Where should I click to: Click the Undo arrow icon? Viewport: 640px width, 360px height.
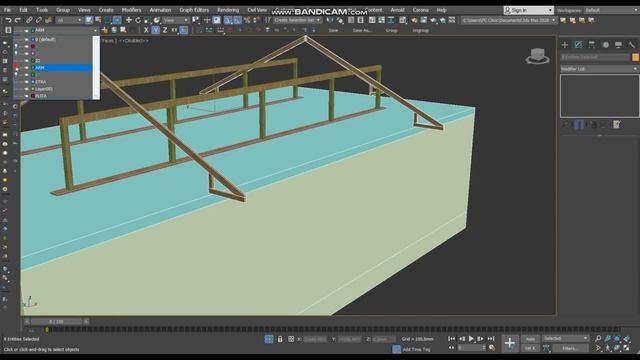coord(8,20)
